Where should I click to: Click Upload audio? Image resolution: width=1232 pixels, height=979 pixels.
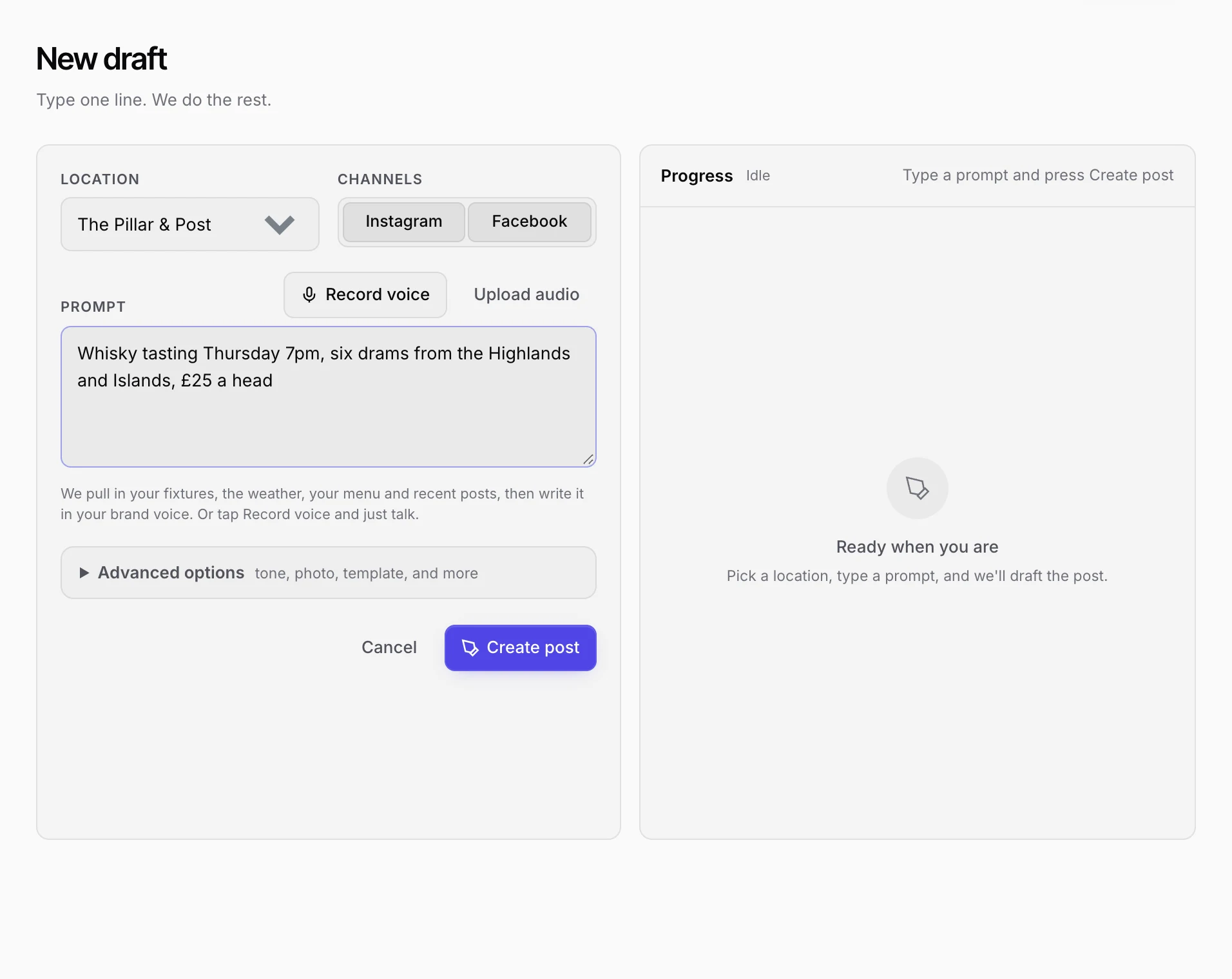coord(526,294)
